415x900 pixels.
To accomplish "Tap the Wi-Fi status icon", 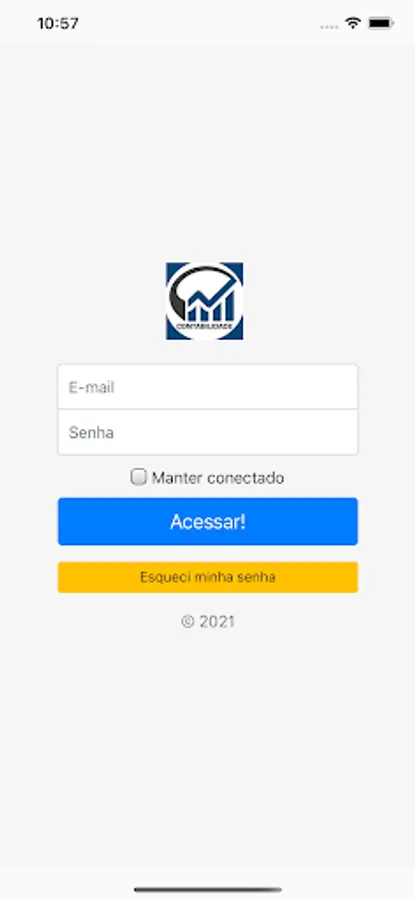I will click(x=352, y=23).
